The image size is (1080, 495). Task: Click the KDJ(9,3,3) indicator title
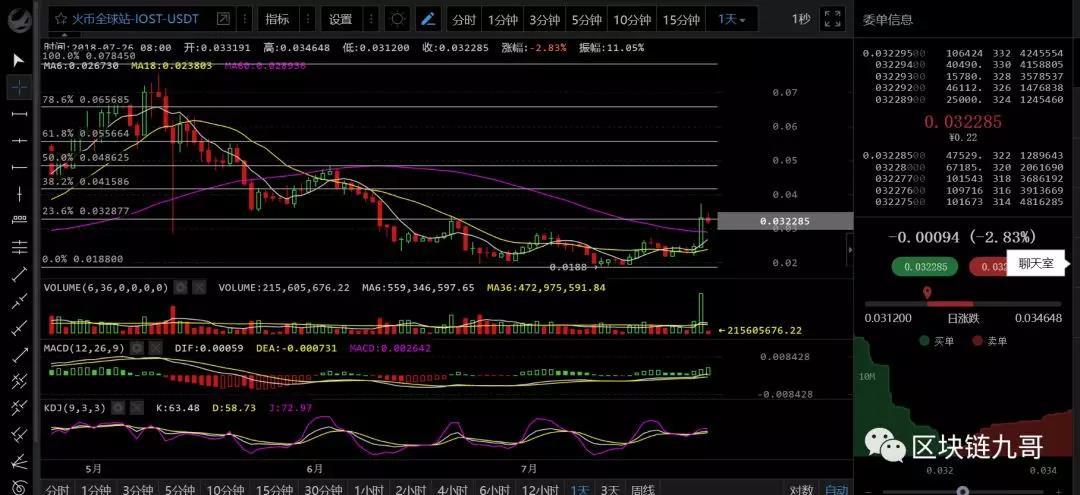(x=75, y=408)
